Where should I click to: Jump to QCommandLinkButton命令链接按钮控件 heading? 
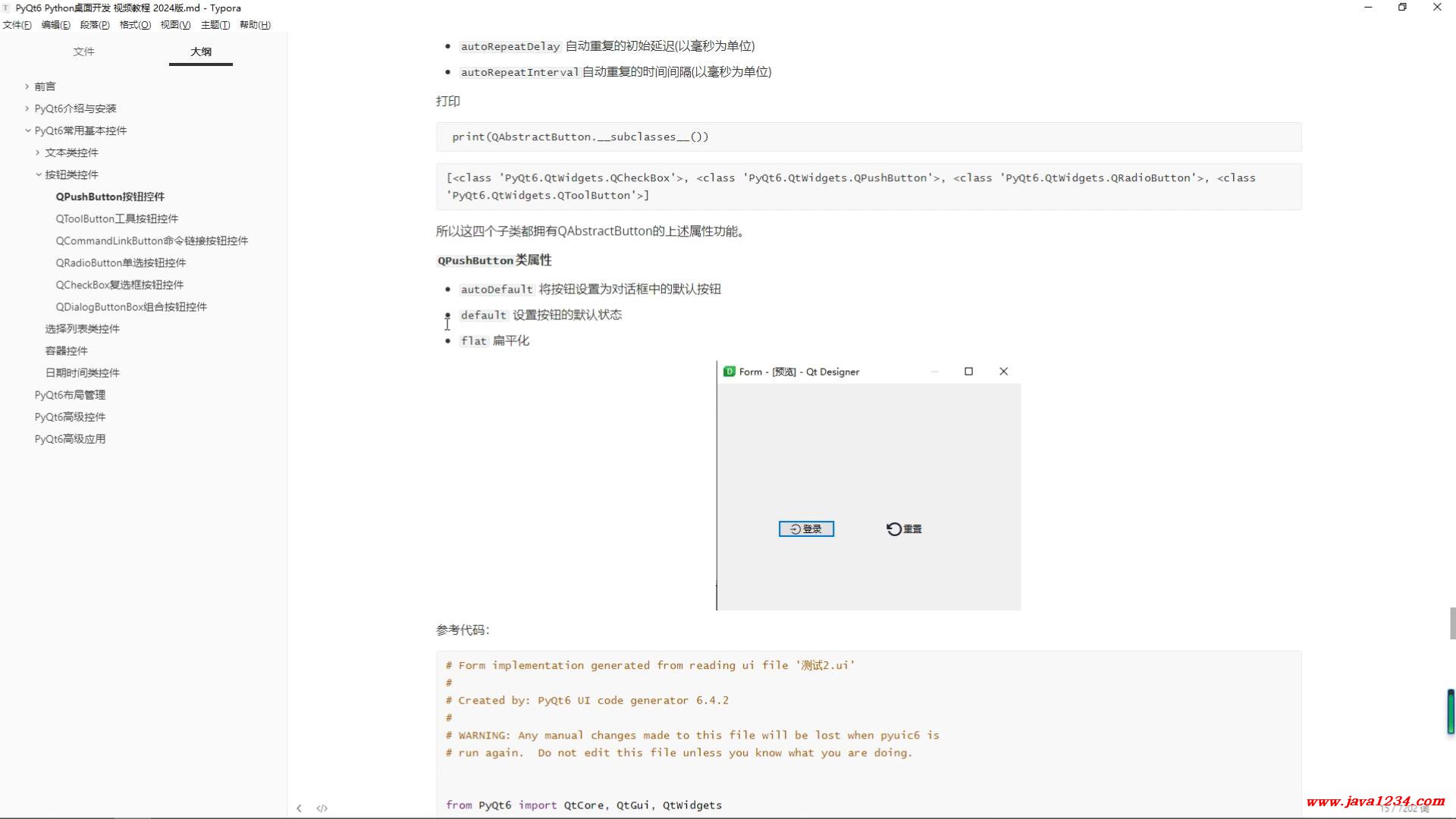pos(152,240)
